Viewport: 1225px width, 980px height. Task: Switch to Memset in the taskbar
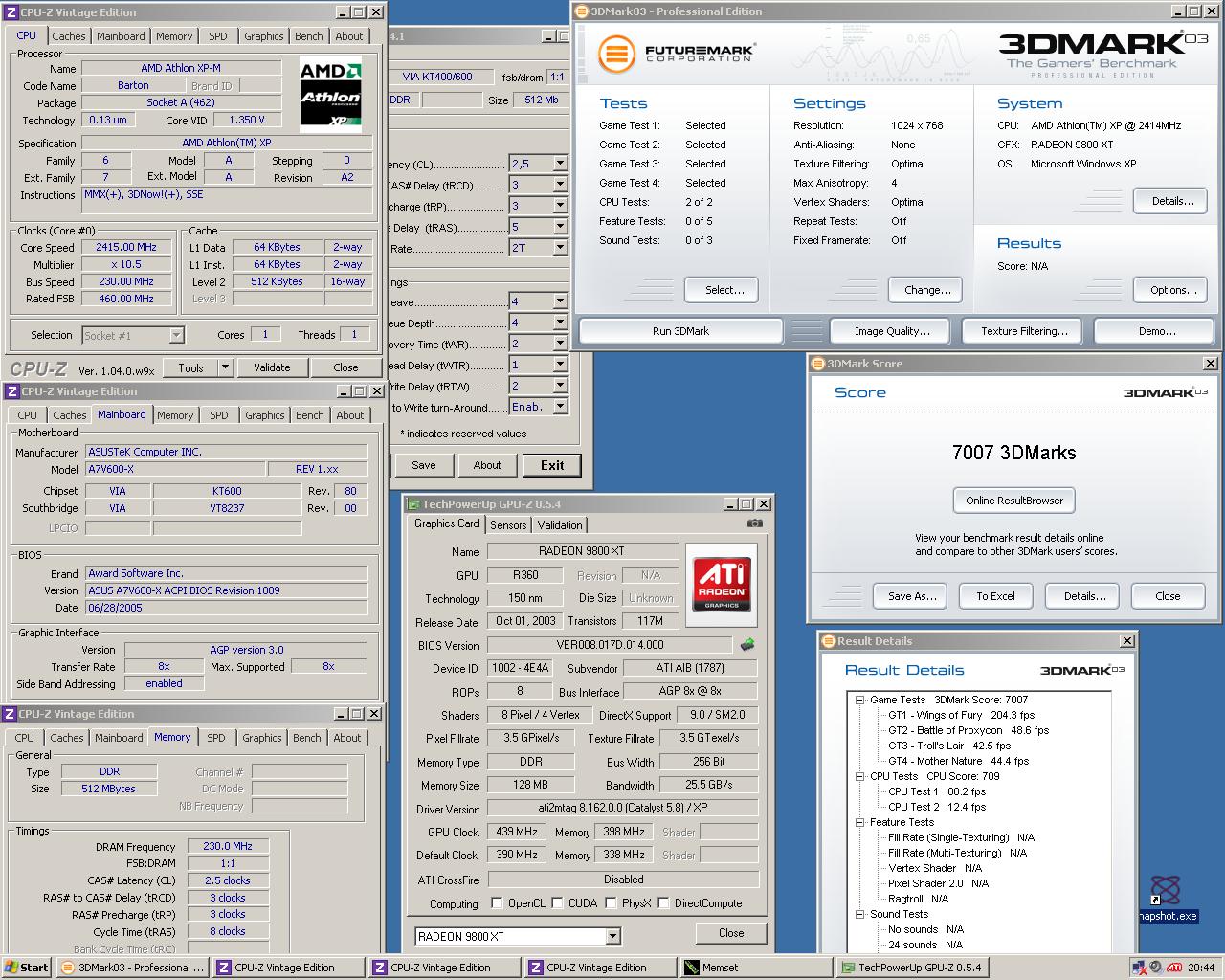click(x=756, y=968)
